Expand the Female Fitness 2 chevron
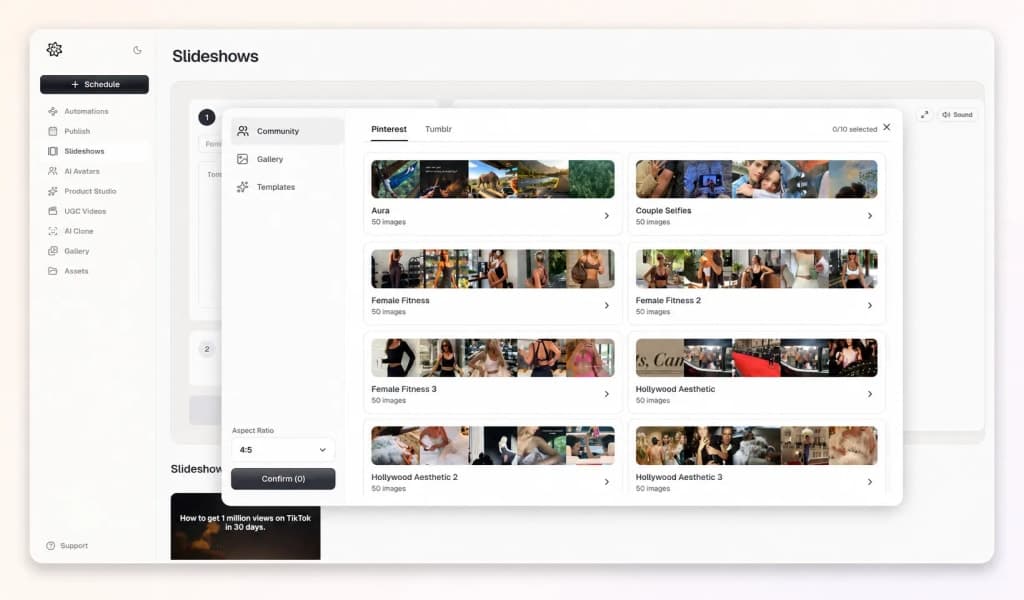Screen dimensions: 1024x600 pos(870,306)
